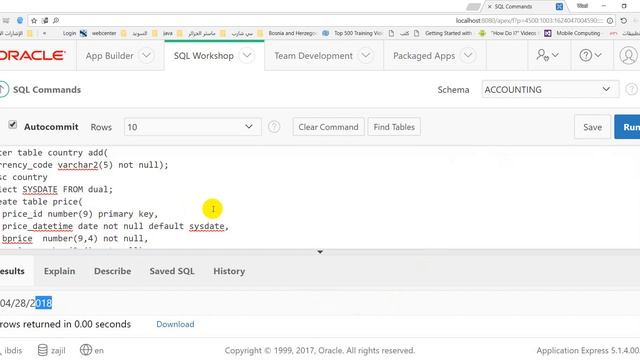Click the site info icon in address bar
The width and height of the screenshot is (640, 360).
tap(610, 20)
